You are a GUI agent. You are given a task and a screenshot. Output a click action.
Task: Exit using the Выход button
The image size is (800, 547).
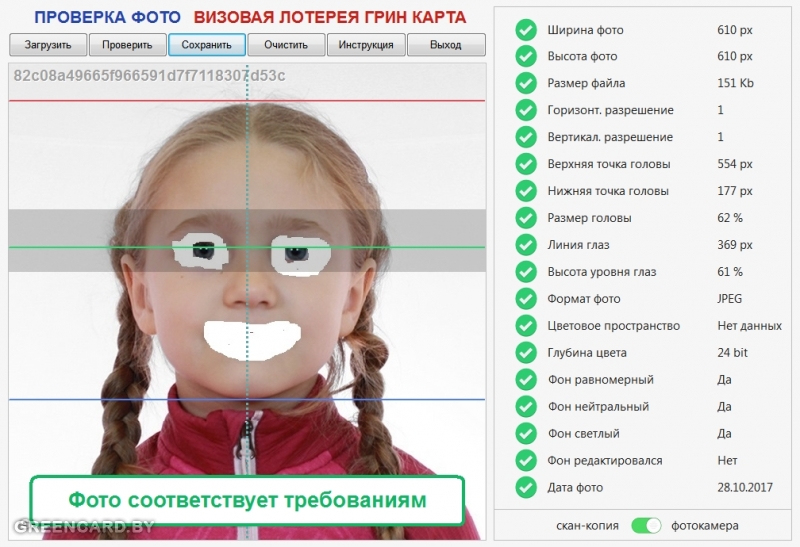pos(446,45)
